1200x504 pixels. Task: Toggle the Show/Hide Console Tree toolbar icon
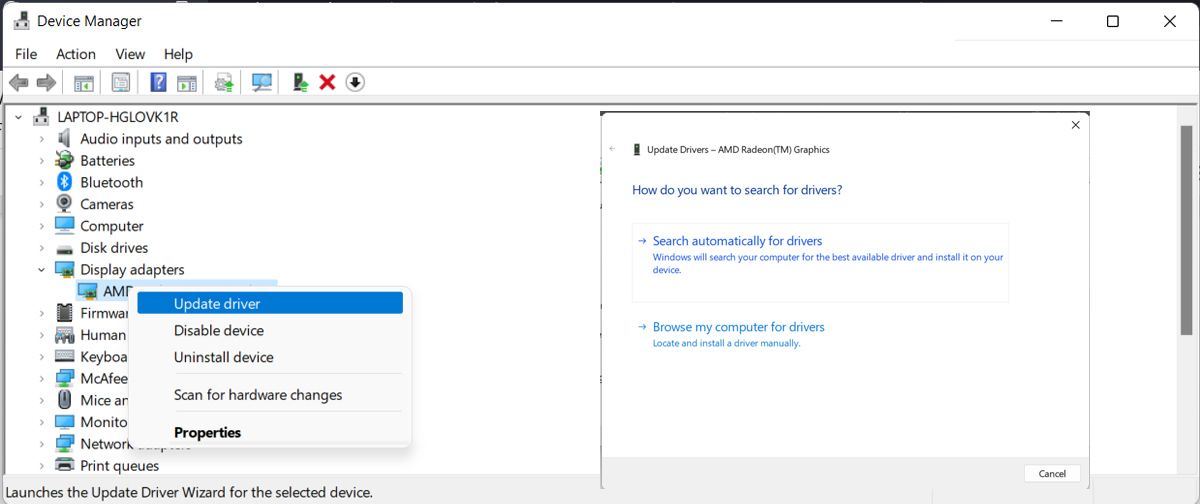84,82
